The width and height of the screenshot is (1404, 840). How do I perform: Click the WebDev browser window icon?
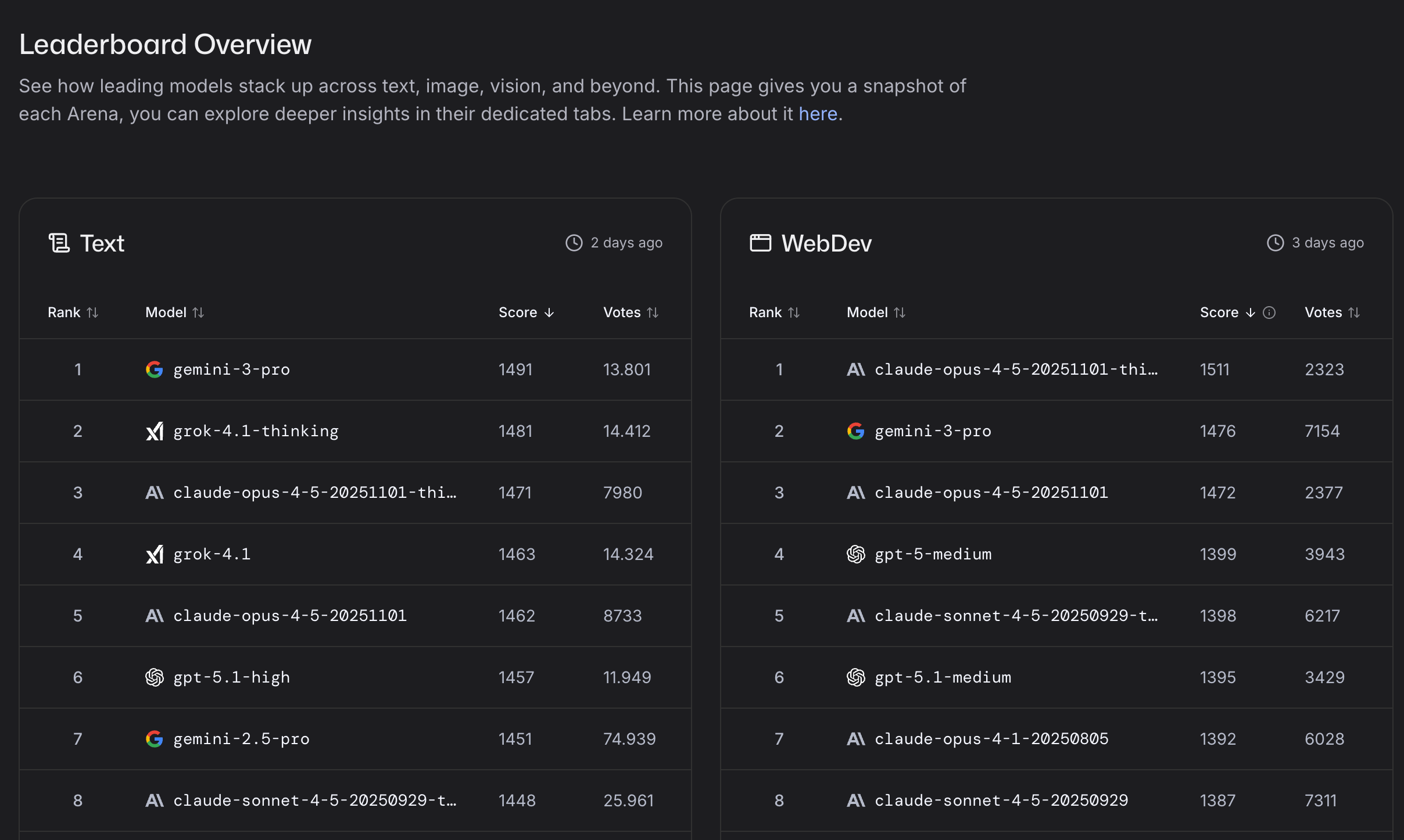[x=760, y=243]
